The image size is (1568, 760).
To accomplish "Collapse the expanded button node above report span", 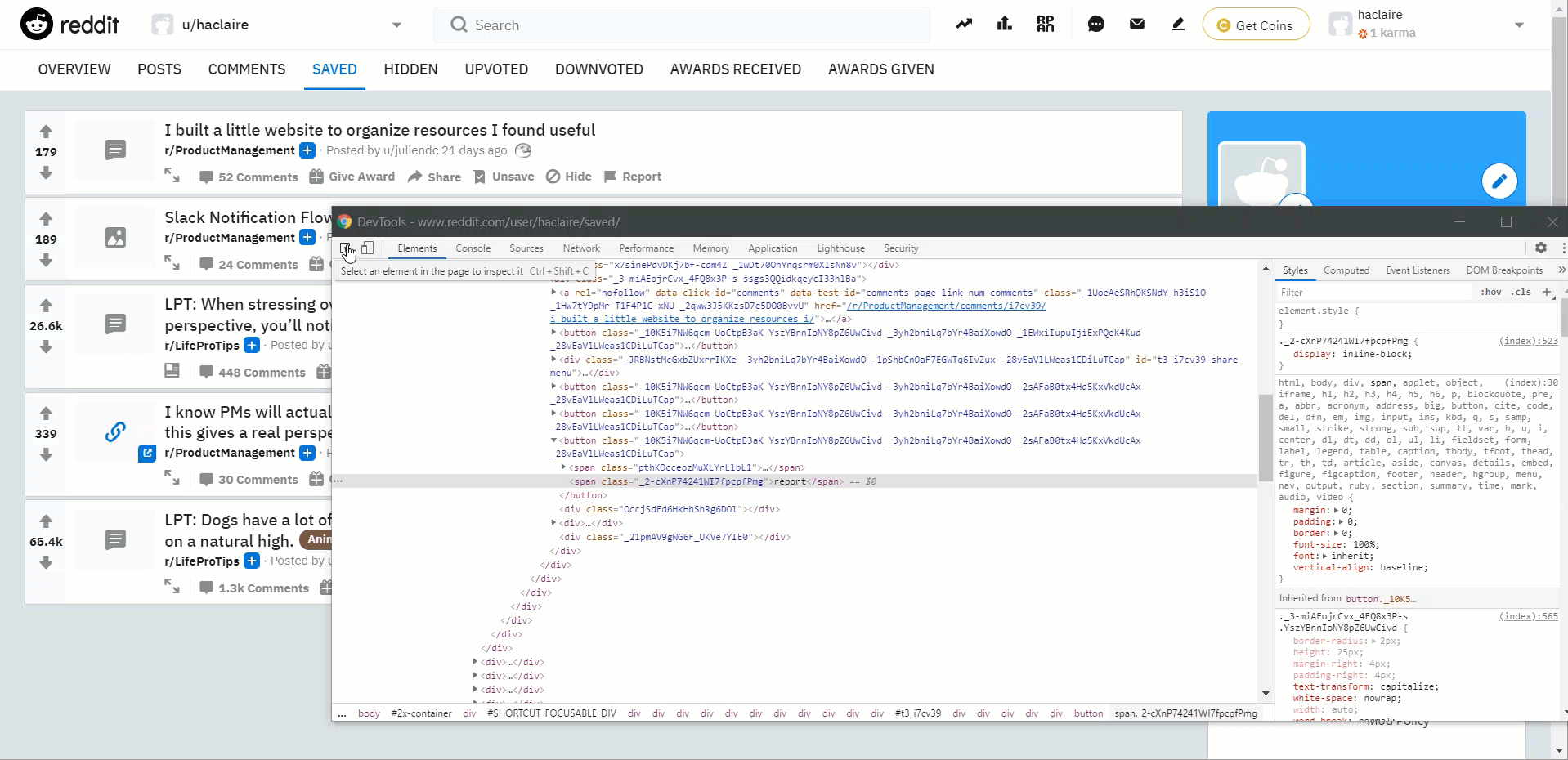I will 553,440.
